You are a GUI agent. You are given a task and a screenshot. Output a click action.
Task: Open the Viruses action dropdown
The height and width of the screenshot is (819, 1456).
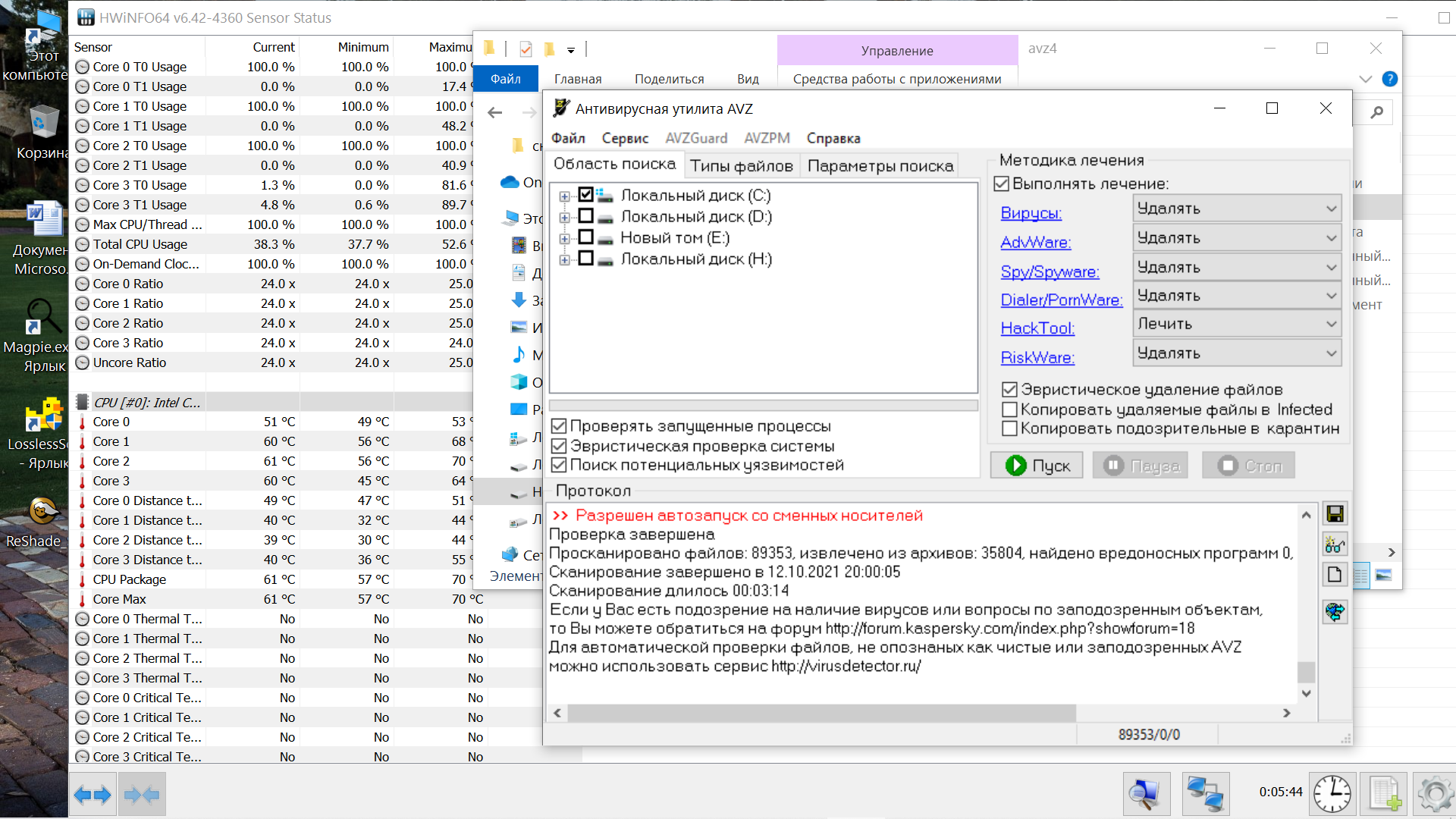pos(1236,209)
